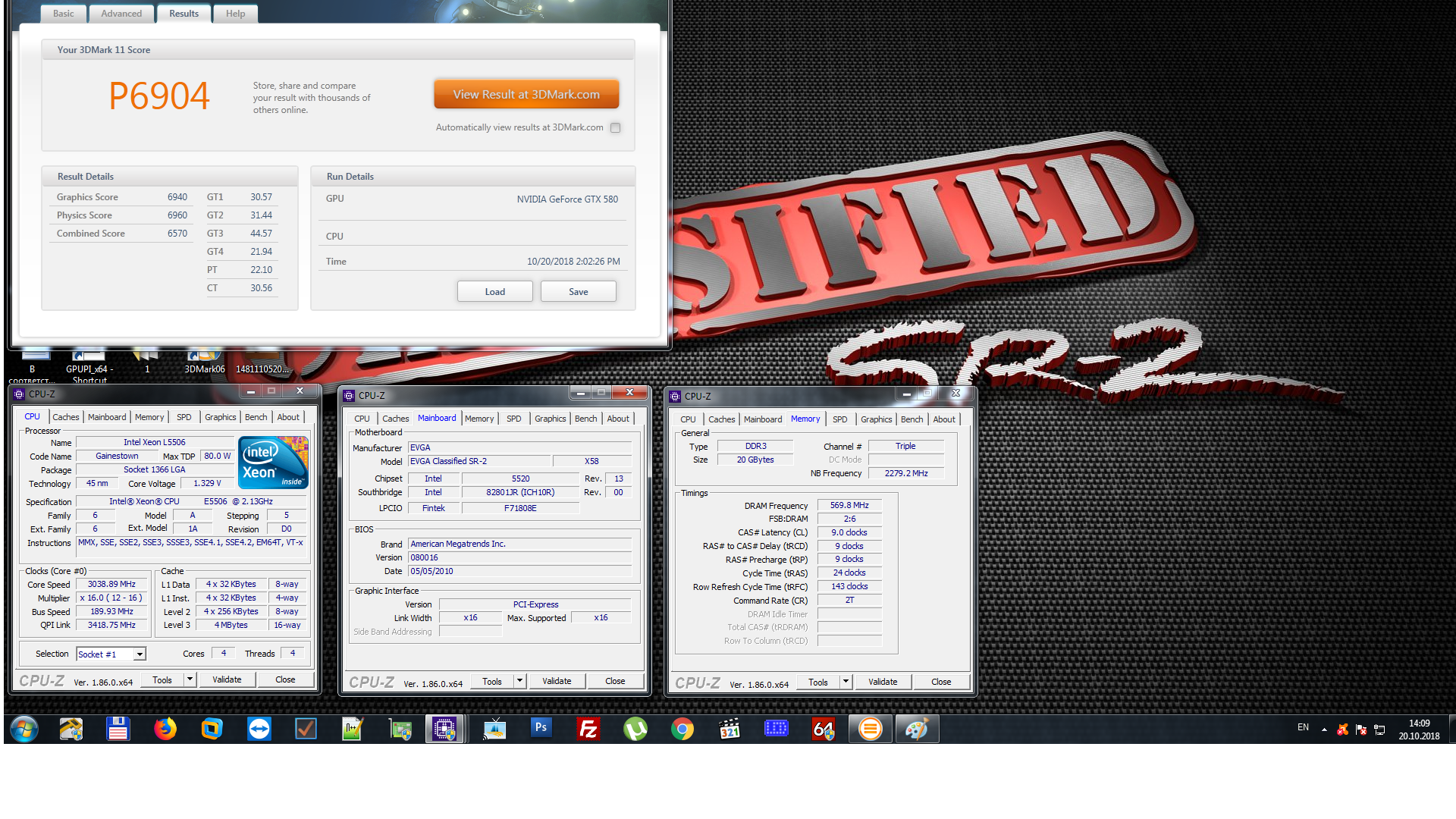Open Caches tab in CPU window
Image resolution: width=1456 pixels, height=819 pixels.
(x=66, y=417)
